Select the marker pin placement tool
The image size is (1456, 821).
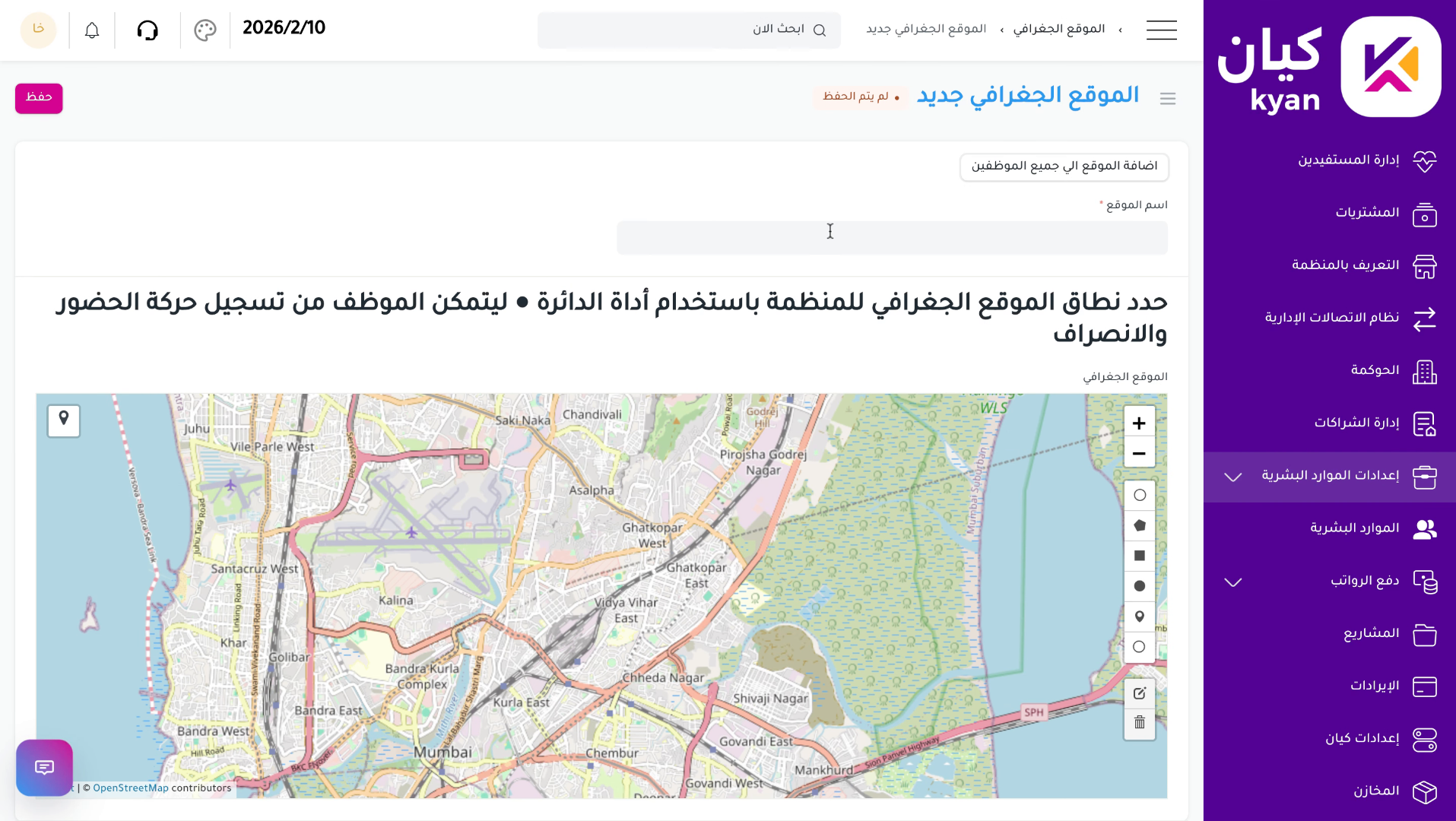1139,617
